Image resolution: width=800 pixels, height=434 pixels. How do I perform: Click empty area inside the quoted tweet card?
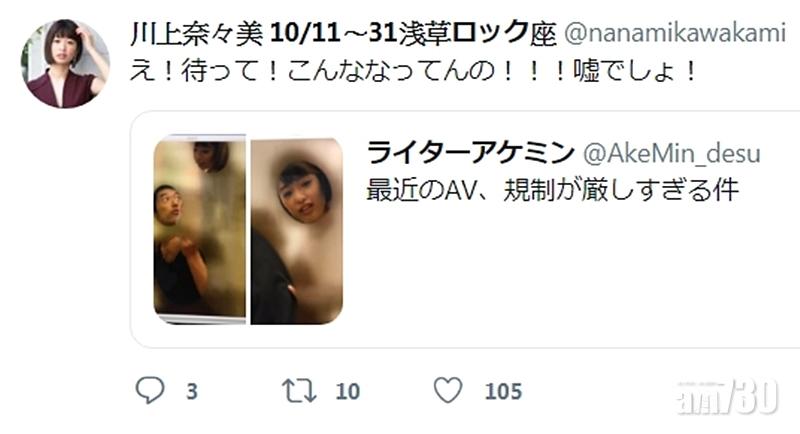pyautogui.click(x=561, y=275)
